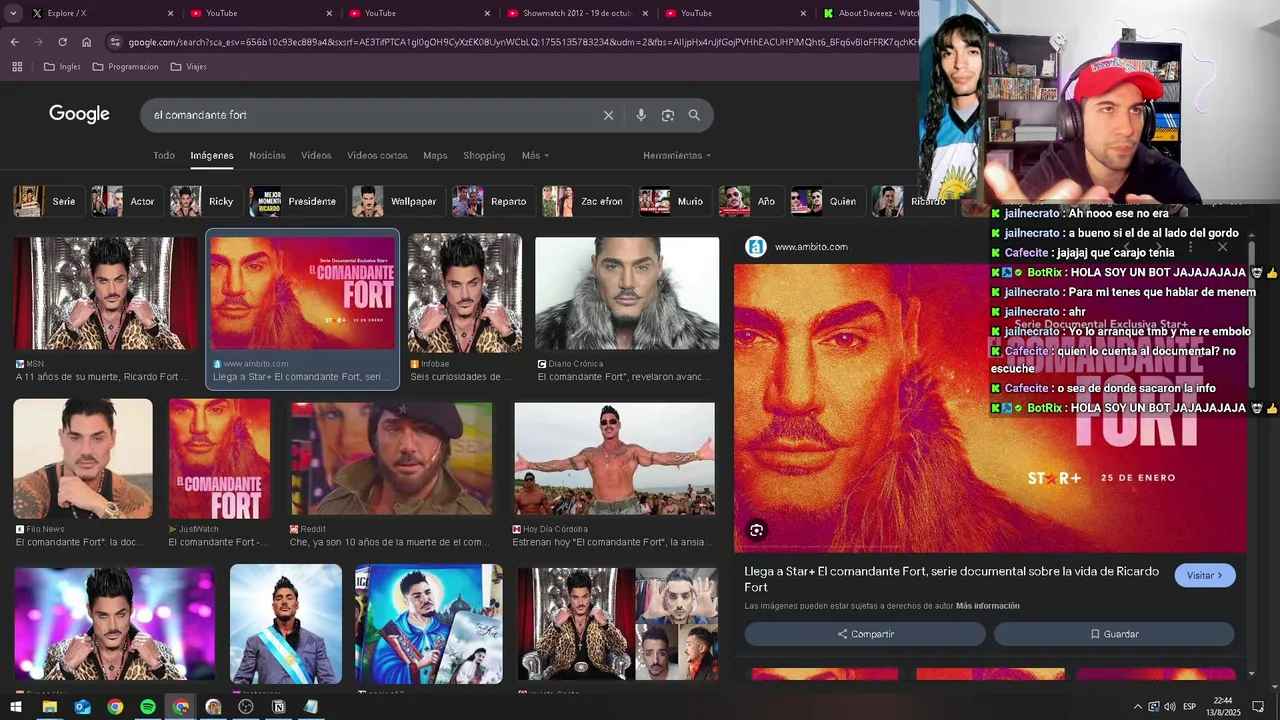Open the JustWatch image result thumbnail
The height and width of the screenshot is (720, 1280).
(x=219, y=459)
